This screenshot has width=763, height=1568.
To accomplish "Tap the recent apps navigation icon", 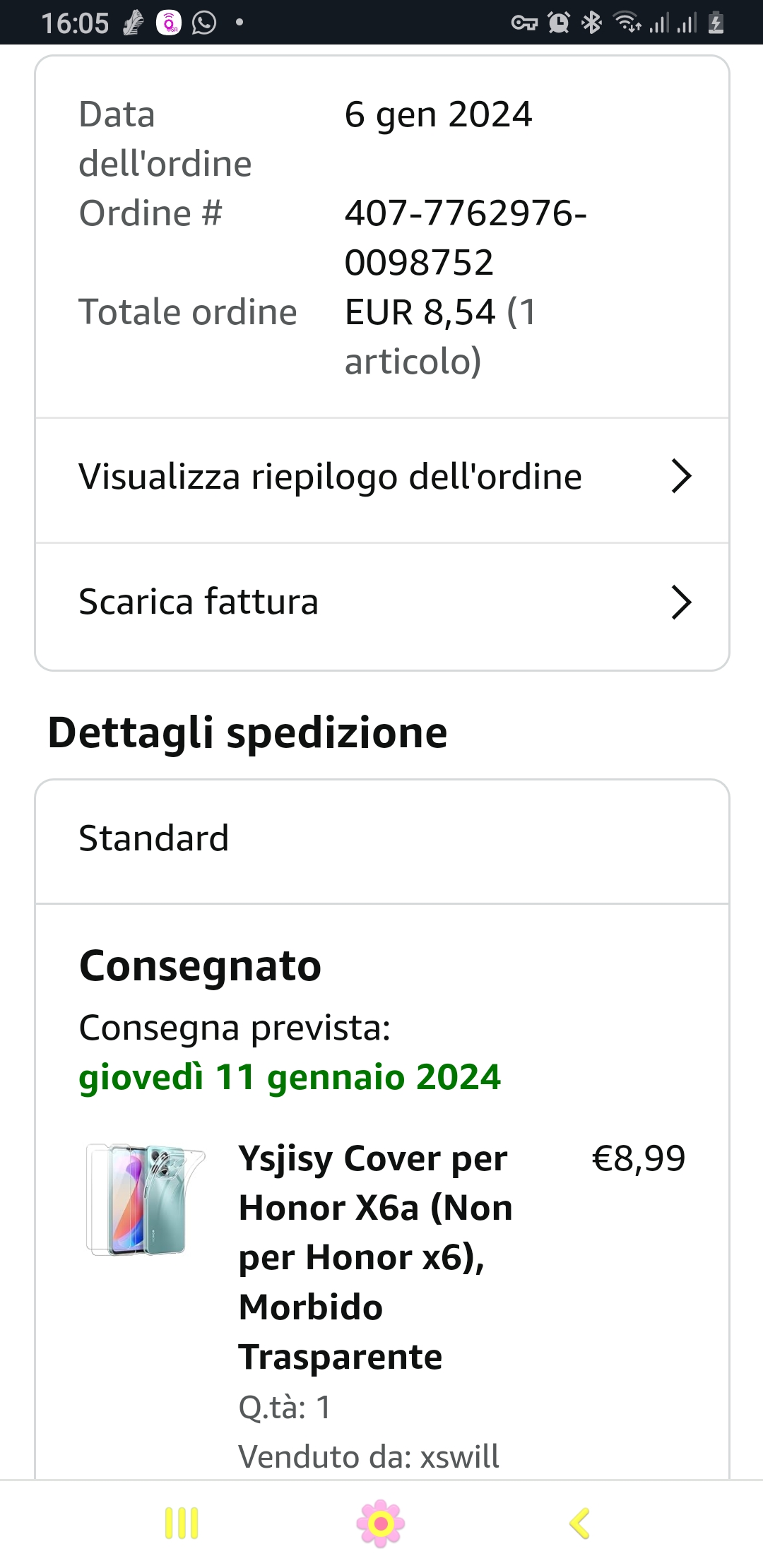I will pos(182,1523).
